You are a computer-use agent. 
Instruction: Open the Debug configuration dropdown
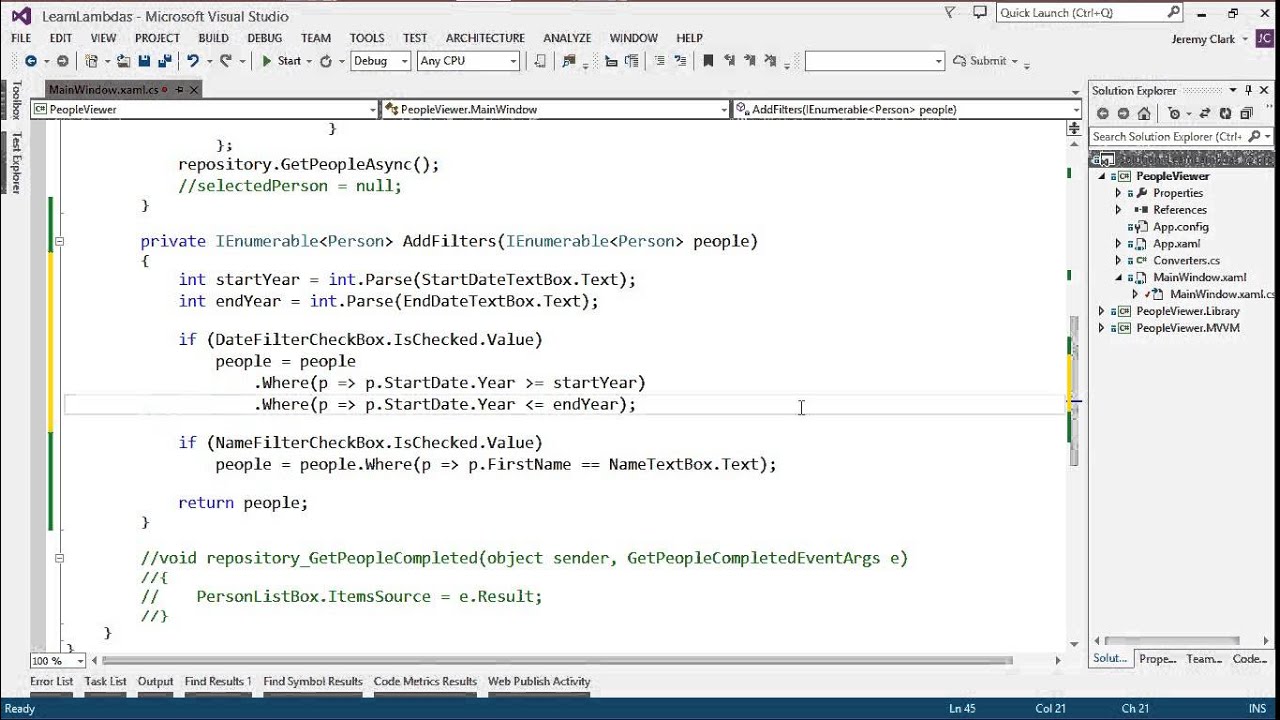(380, 61)
